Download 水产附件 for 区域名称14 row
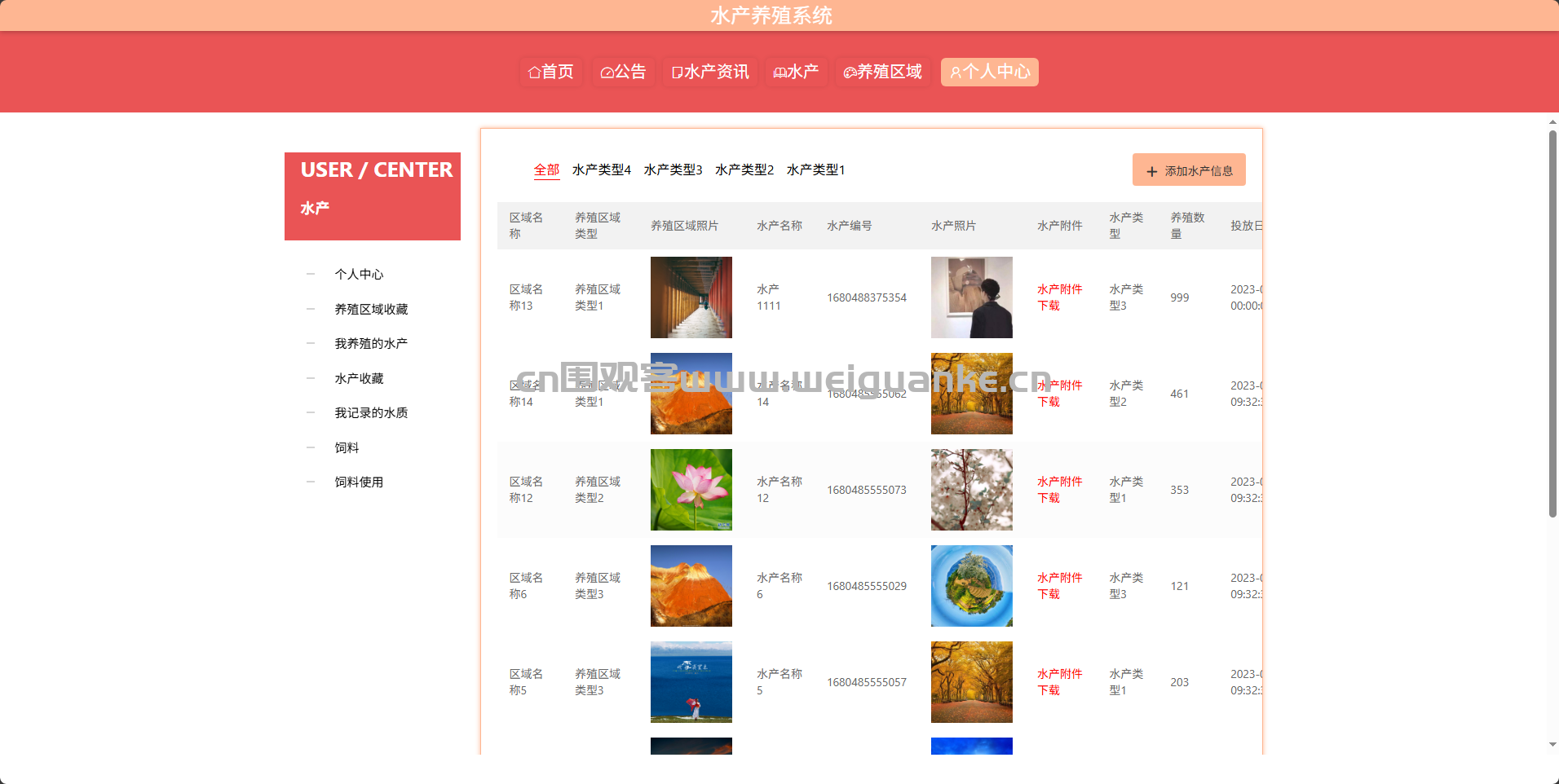1559x784 pixels. pyautogui.click(x=1059, y=394)
